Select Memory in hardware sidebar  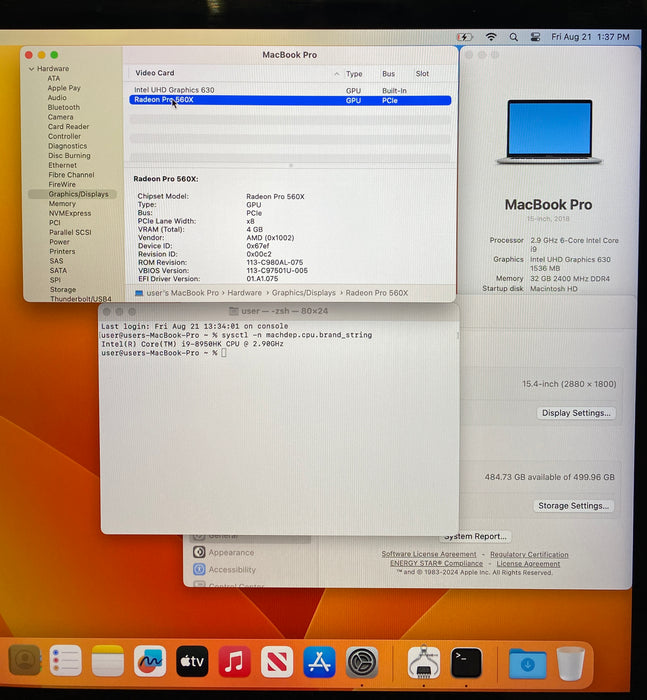pos(62,204)
